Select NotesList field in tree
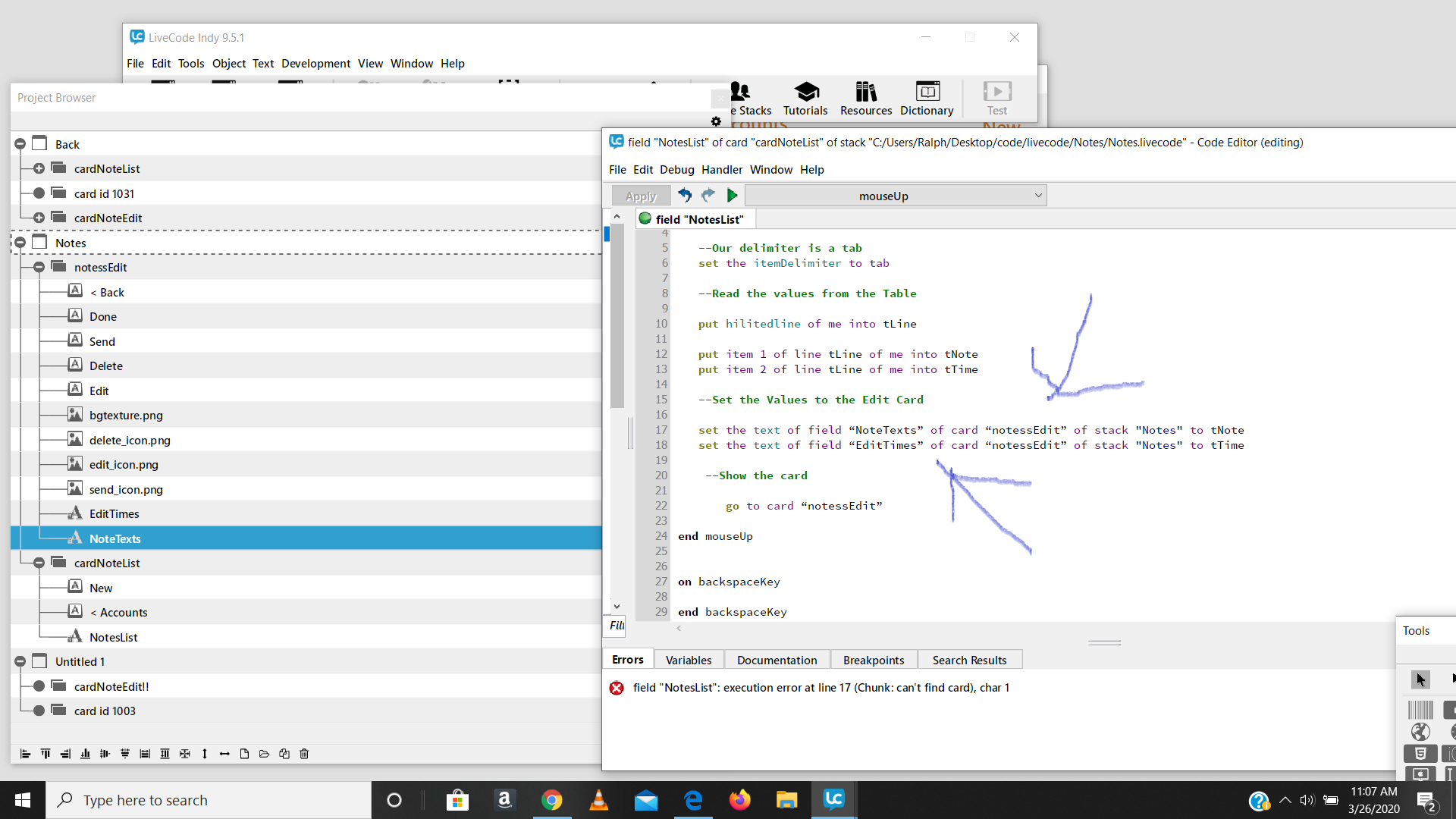Image resolution: width=1456 pixels, height=819 pixels. [x=113, y=638]
